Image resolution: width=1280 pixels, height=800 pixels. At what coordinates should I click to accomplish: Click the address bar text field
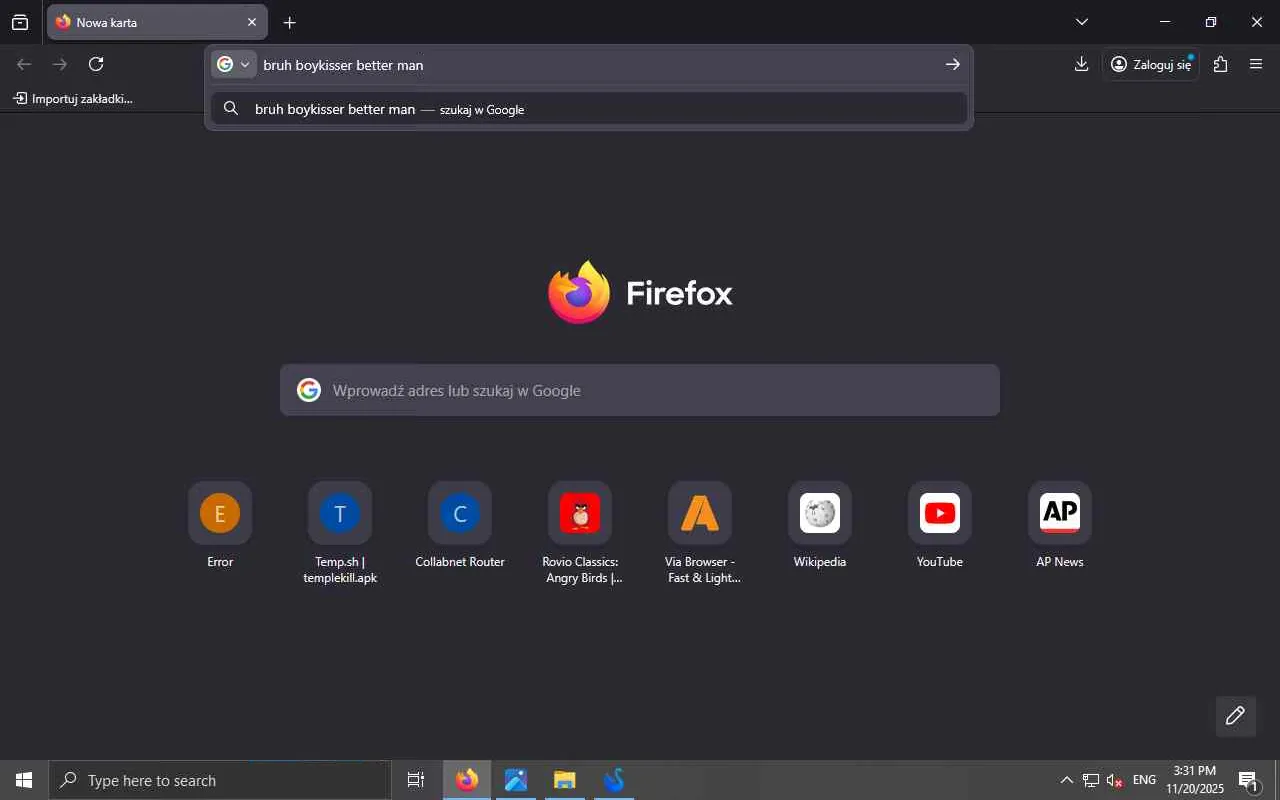pos(598,64)
